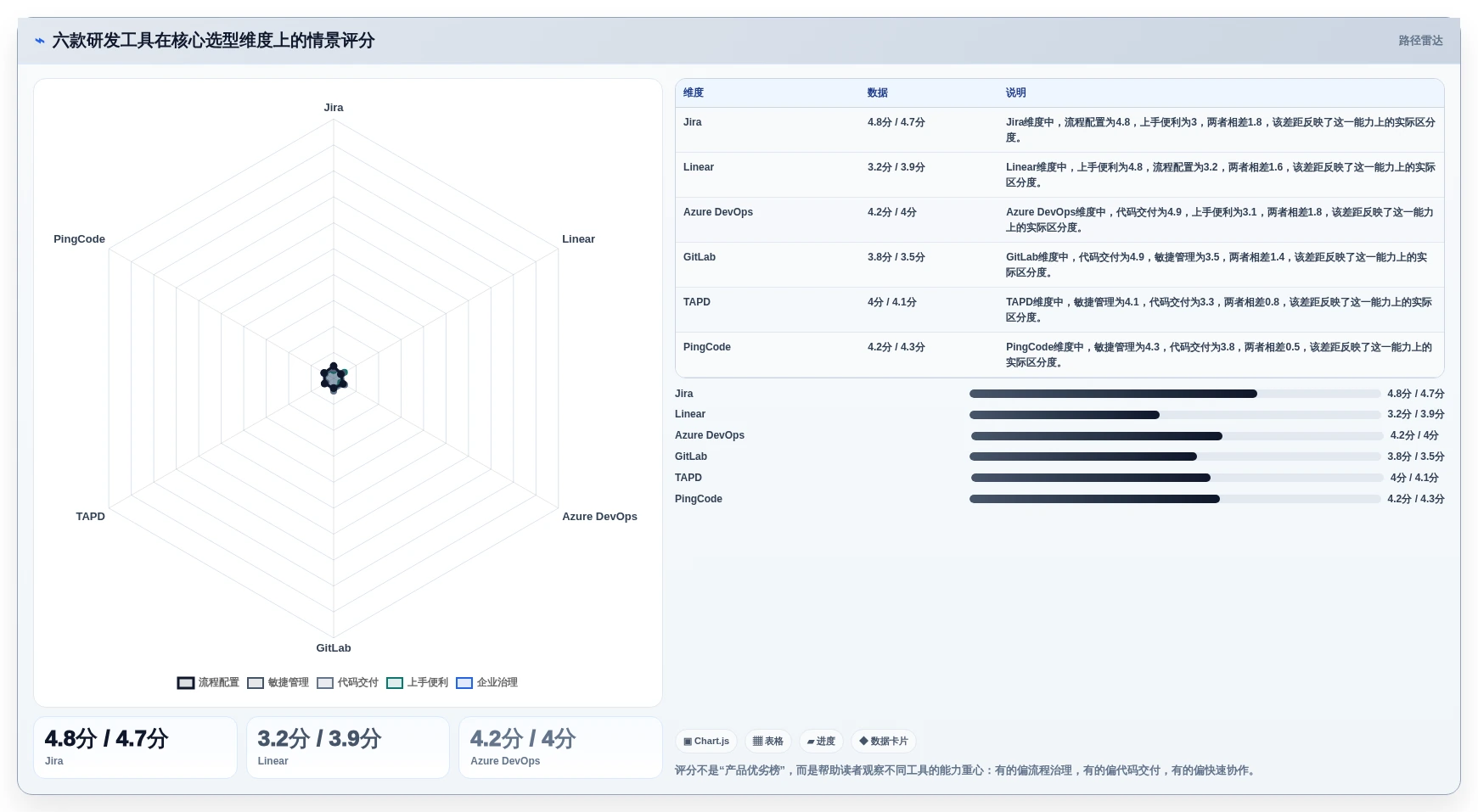Toggle the 上手便利 legend series
Viewport: 1478px width, 812px height.
pos(417,682)
